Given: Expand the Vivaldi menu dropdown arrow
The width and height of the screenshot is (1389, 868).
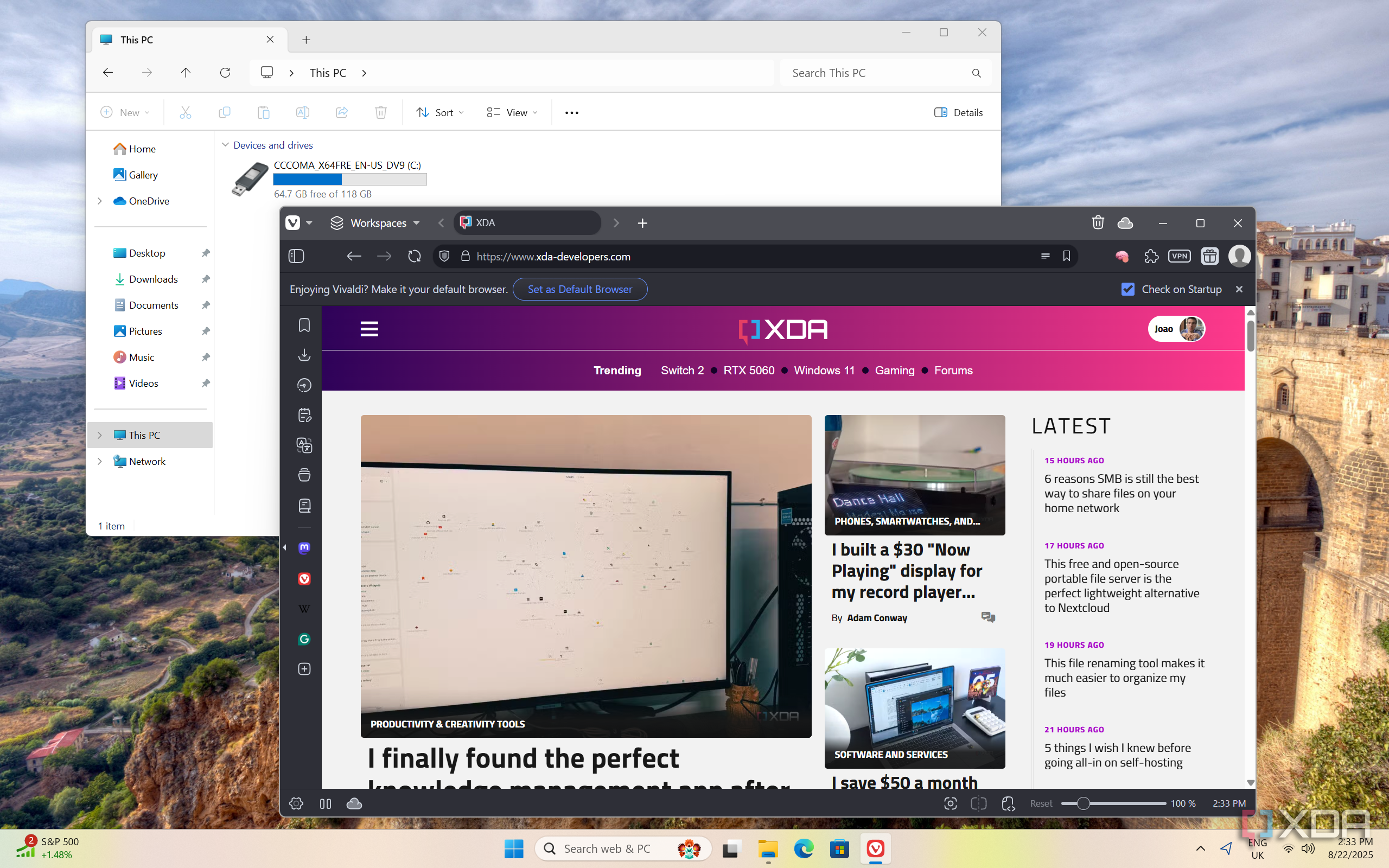Looking at the screenshot, I should 309,223.
